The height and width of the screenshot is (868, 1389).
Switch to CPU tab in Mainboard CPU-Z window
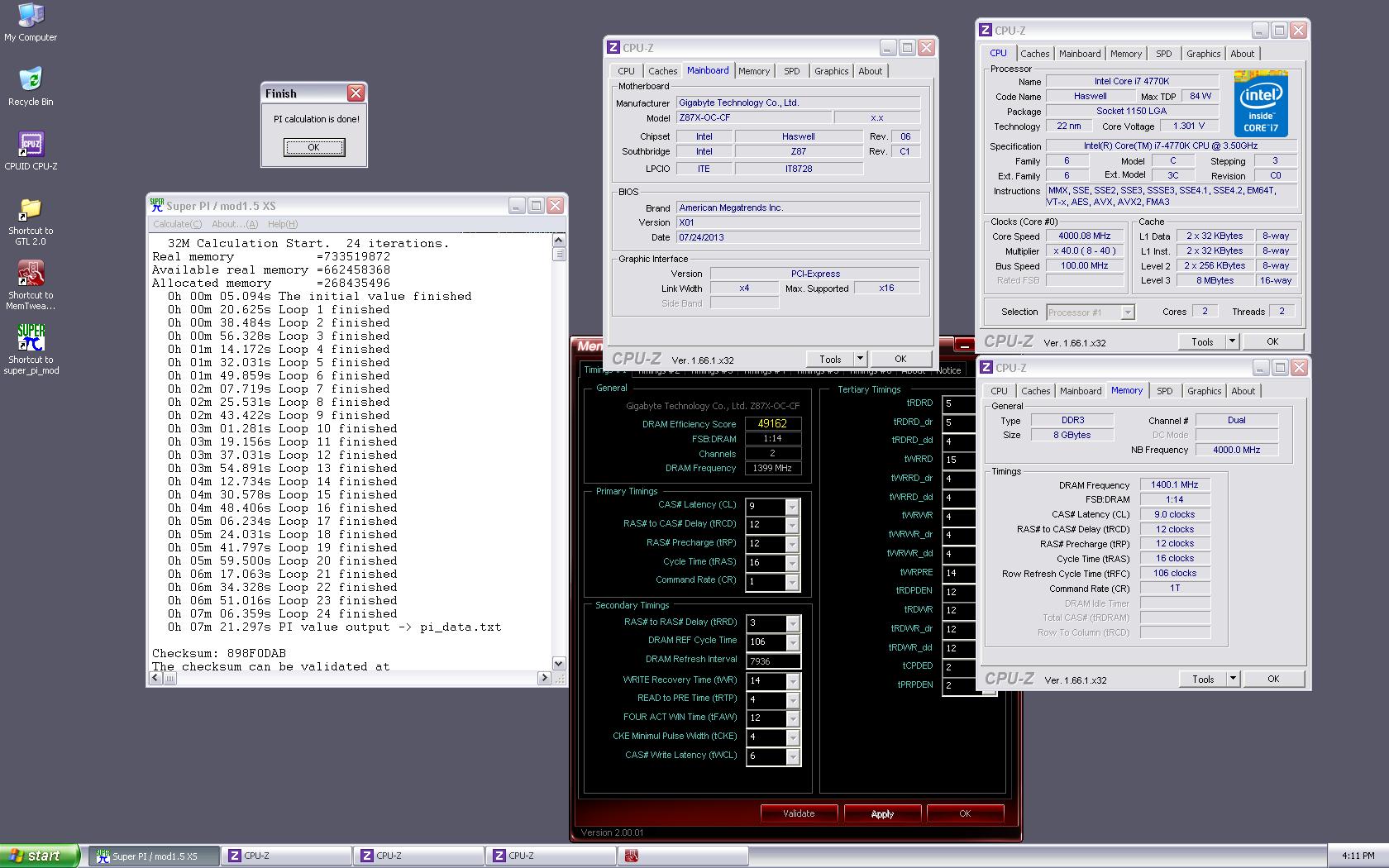pyautogui.click(x=627, y=71)
